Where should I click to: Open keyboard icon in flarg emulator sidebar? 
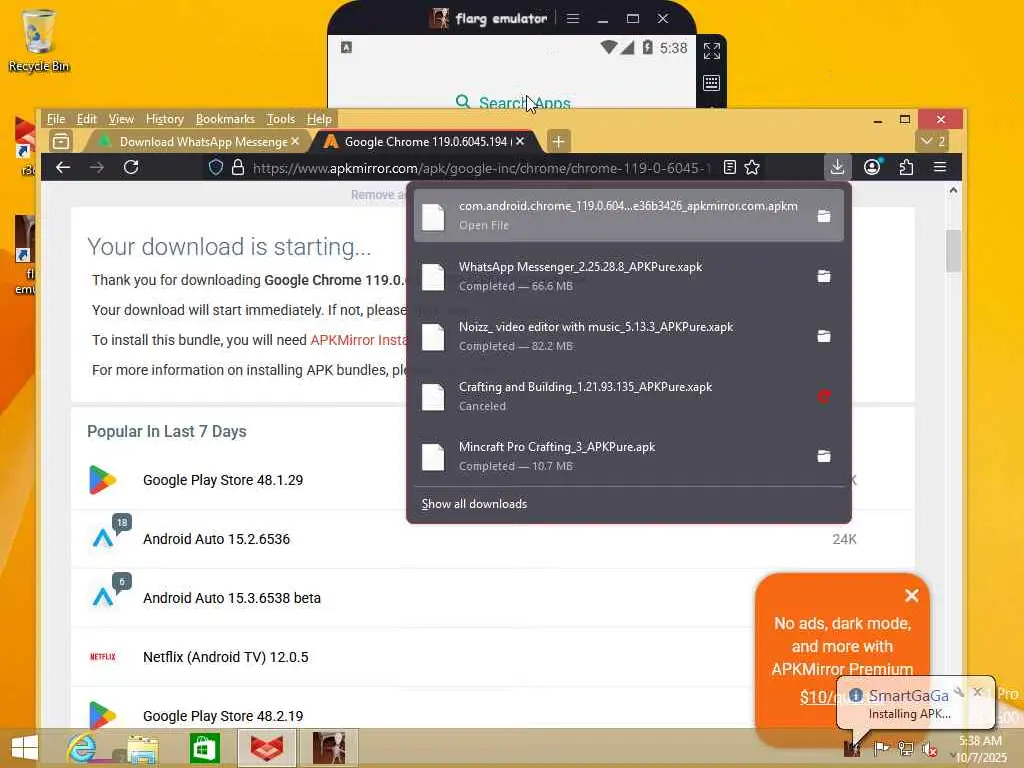[712, 83]
